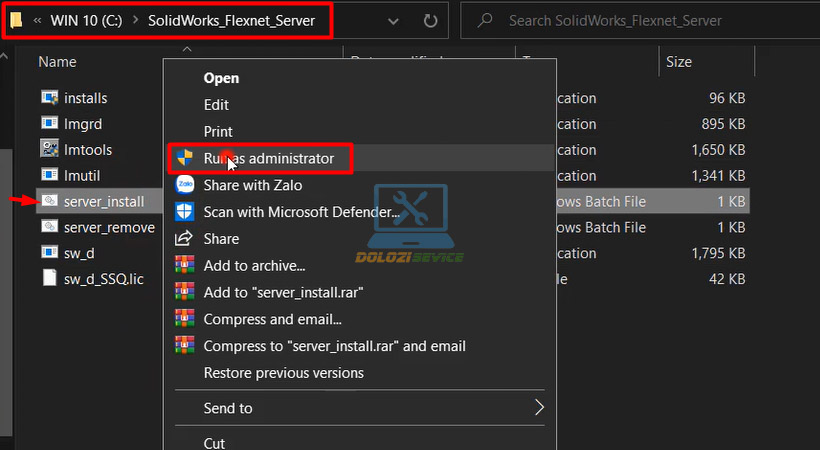820x450 pixels.
Task: Click Restore previous versions entry
Action: (283, 373)
